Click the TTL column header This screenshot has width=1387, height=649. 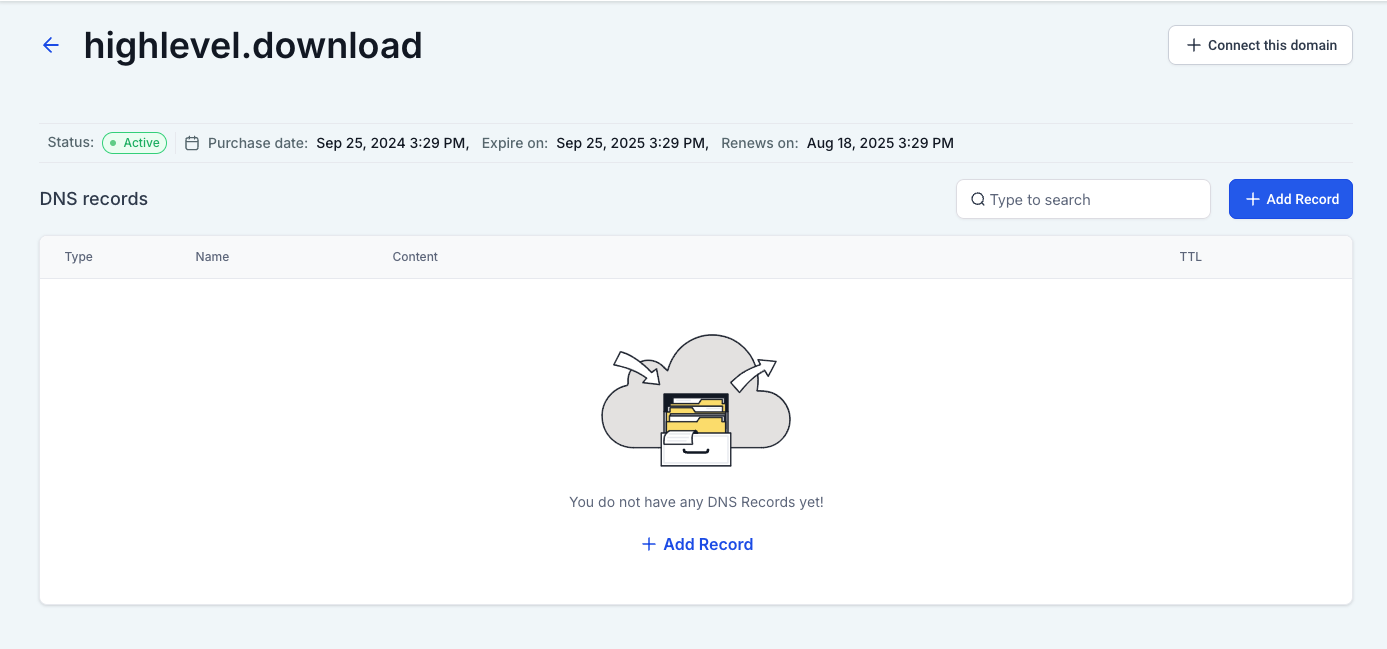click(1190, 257)
